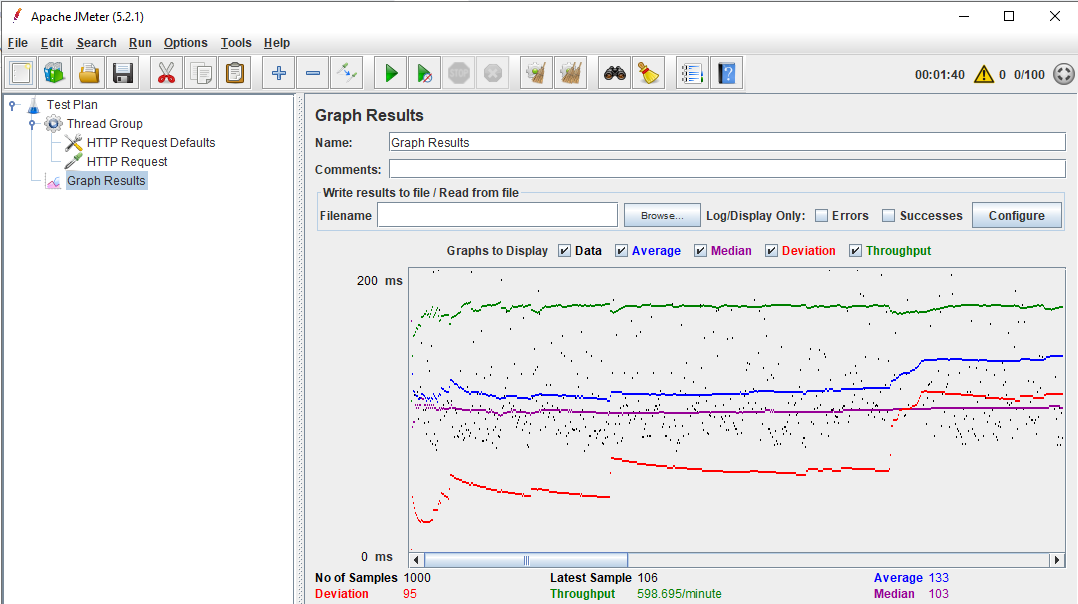The width and height of the screenshot is (1078, 604).
Task: Uncheck the Deviation graph display
Action: 772,250
